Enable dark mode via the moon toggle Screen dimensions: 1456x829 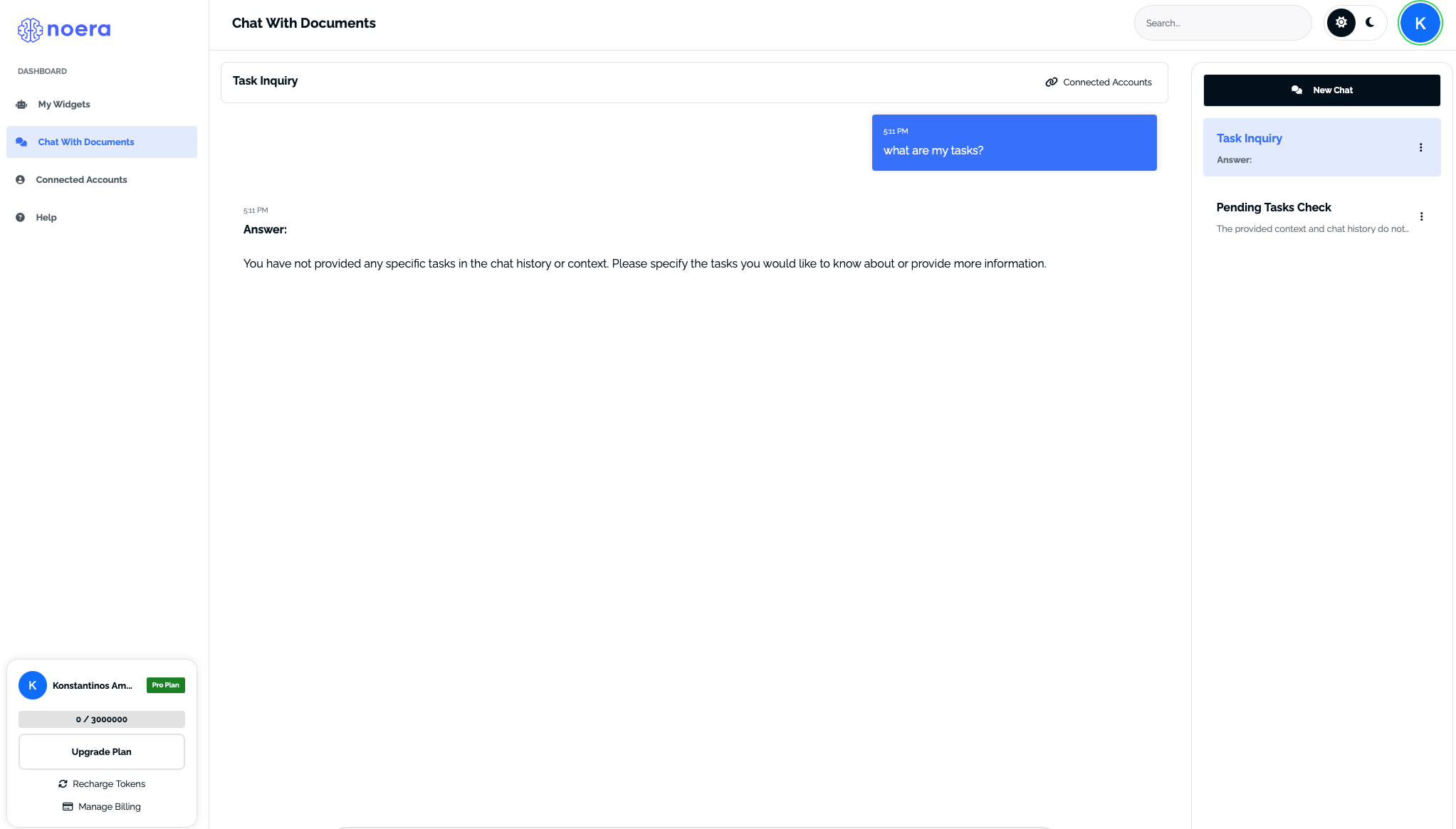(x=1370, y=23)
